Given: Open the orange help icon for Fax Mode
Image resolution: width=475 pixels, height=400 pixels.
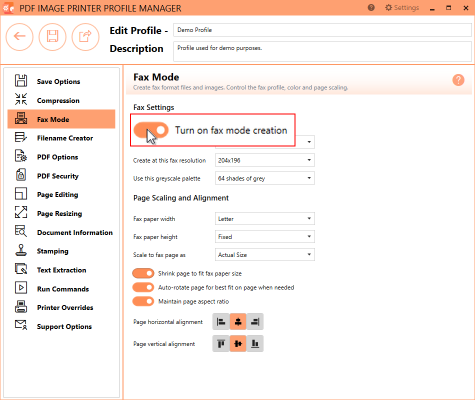Looking at the screenshot, I should pos(458,80).
